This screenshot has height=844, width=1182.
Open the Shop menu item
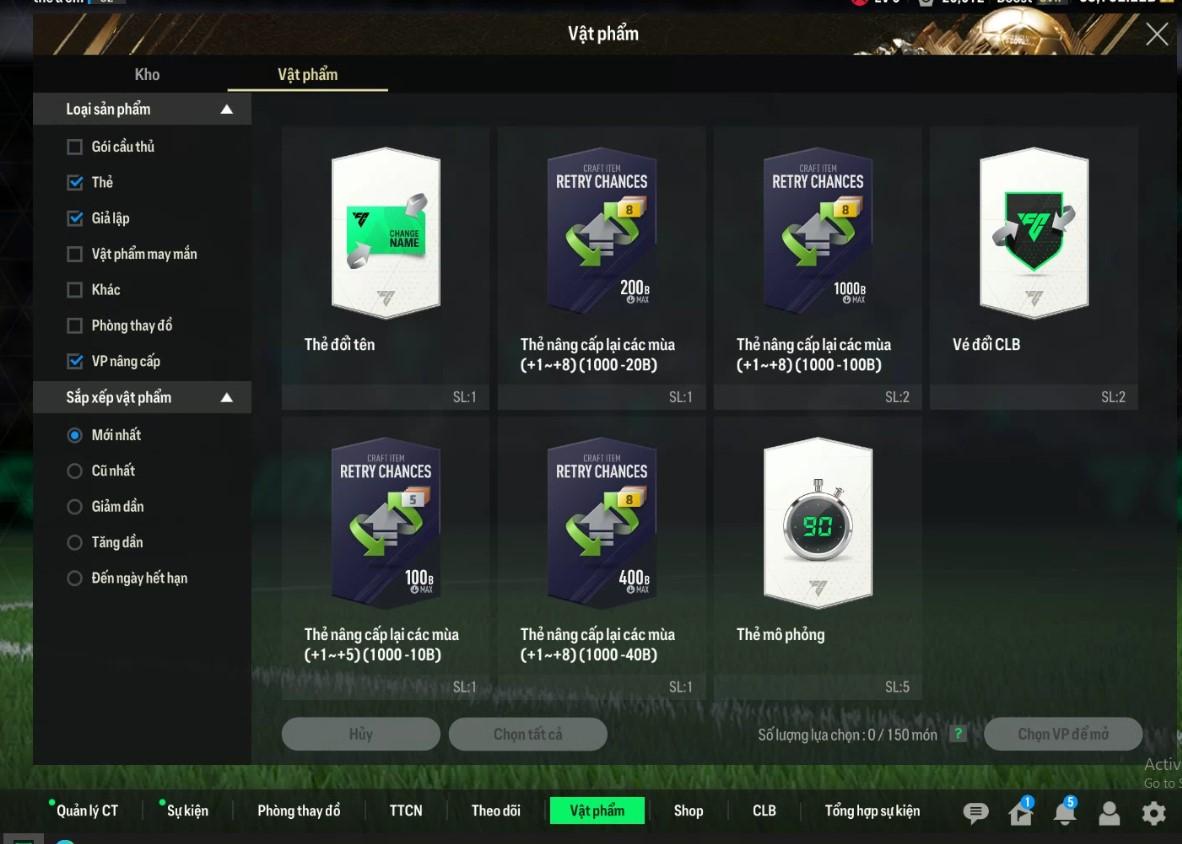688,811
